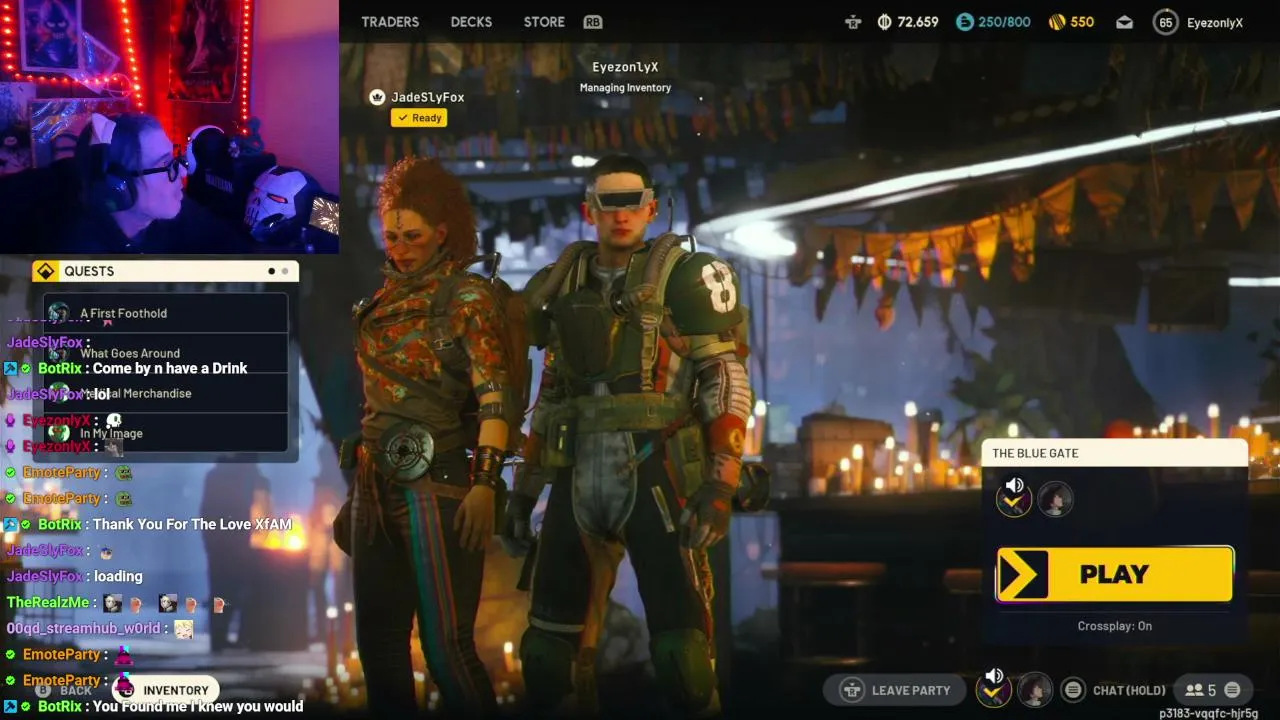Open the A First Foothold quest
Screen dimensions: 1280x720
[x=166, y=313]
